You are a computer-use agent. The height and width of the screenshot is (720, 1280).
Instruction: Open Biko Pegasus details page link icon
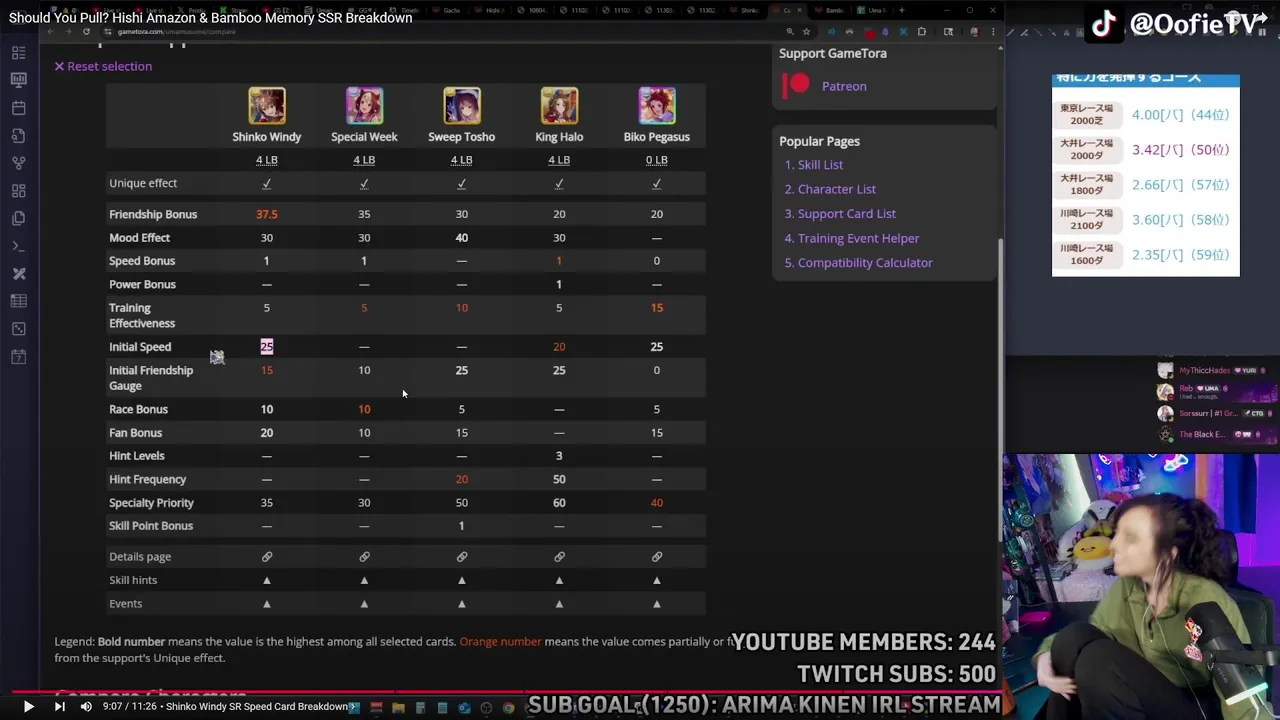[x=657, y=557]
